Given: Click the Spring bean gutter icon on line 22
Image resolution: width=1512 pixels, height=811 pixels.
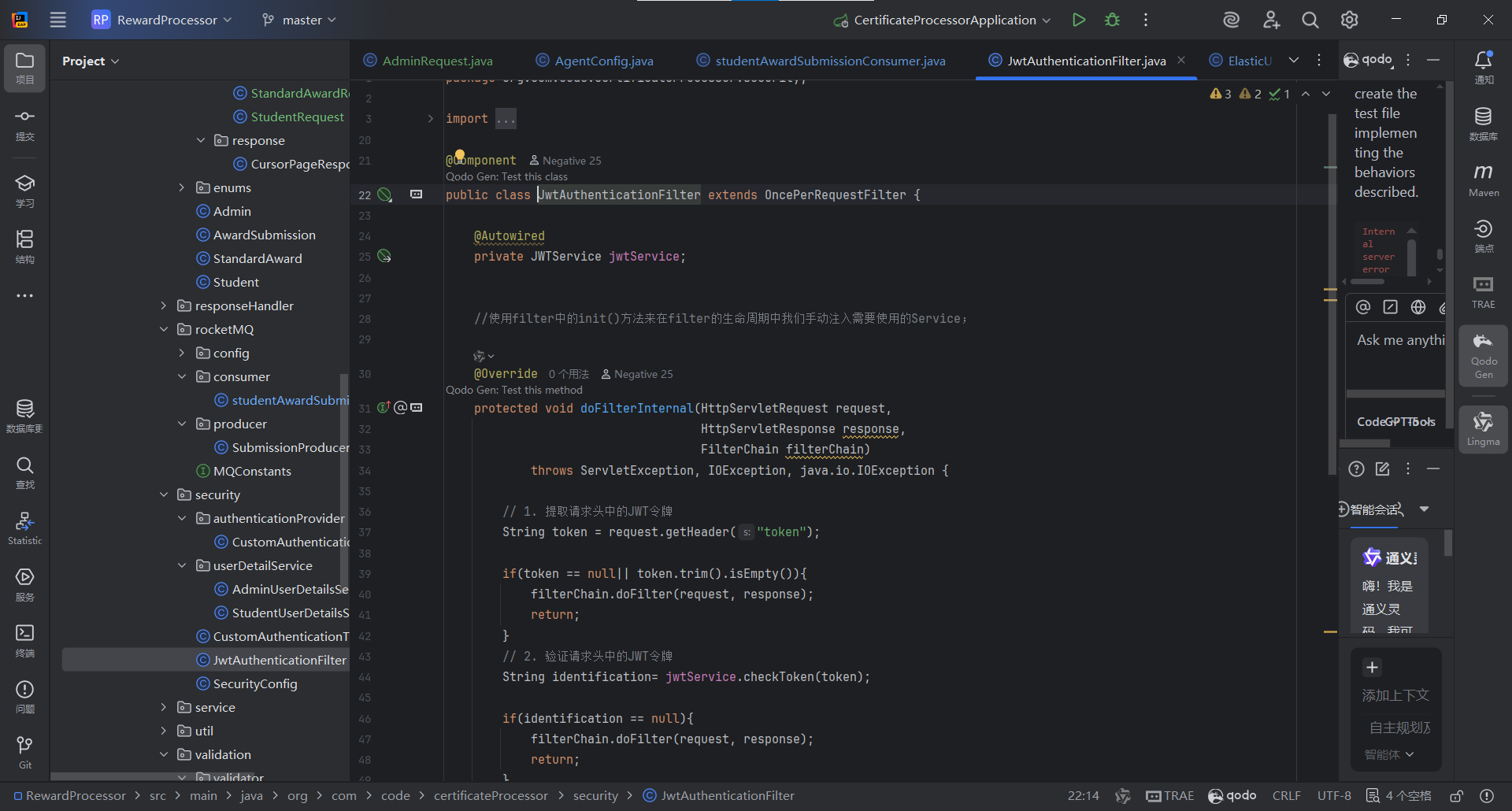Looking at the screenshot, I should 384,194.
